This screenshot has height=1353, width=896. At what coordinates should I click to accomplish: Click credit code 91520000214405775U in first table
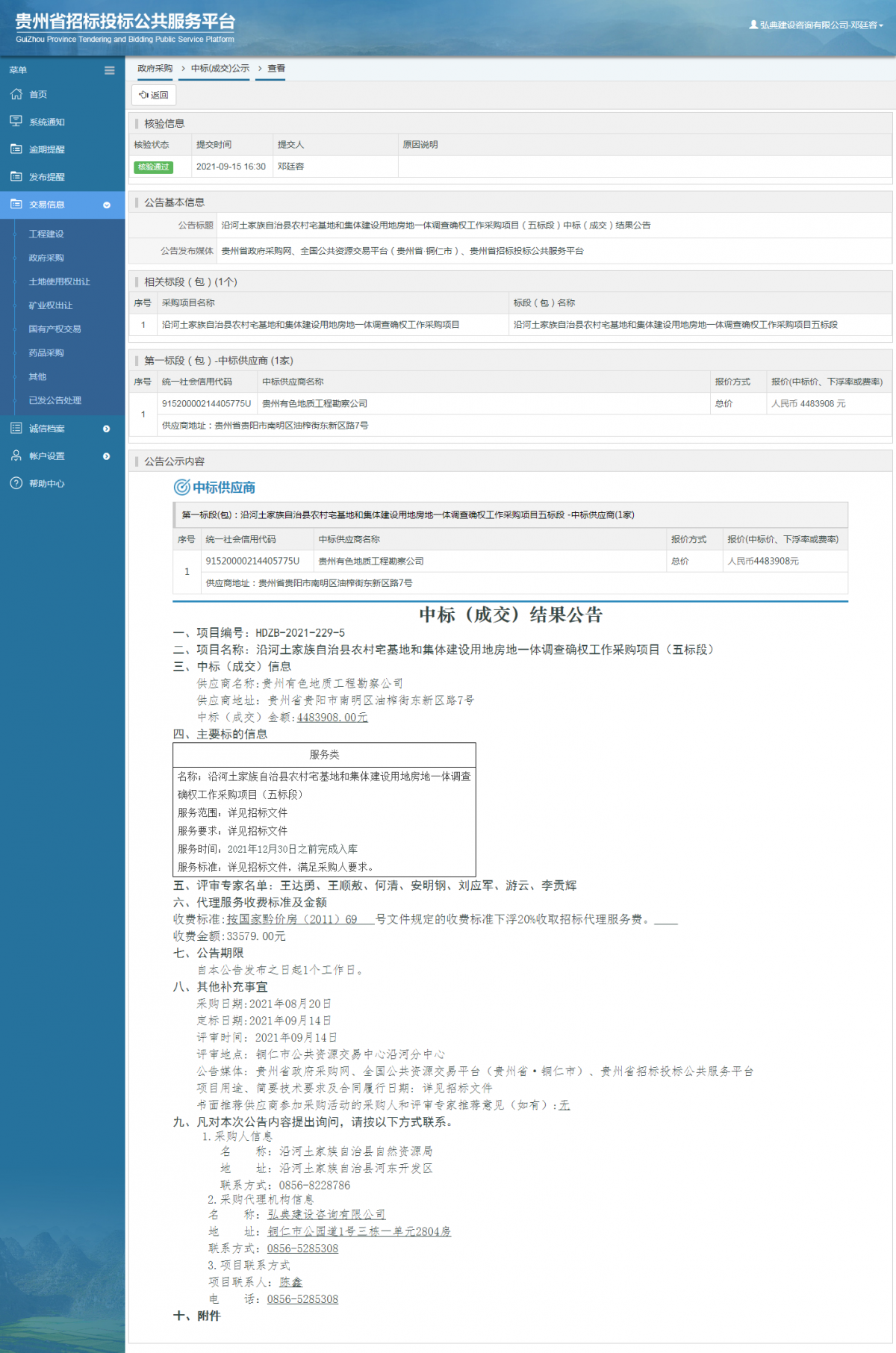click(206, 403)
